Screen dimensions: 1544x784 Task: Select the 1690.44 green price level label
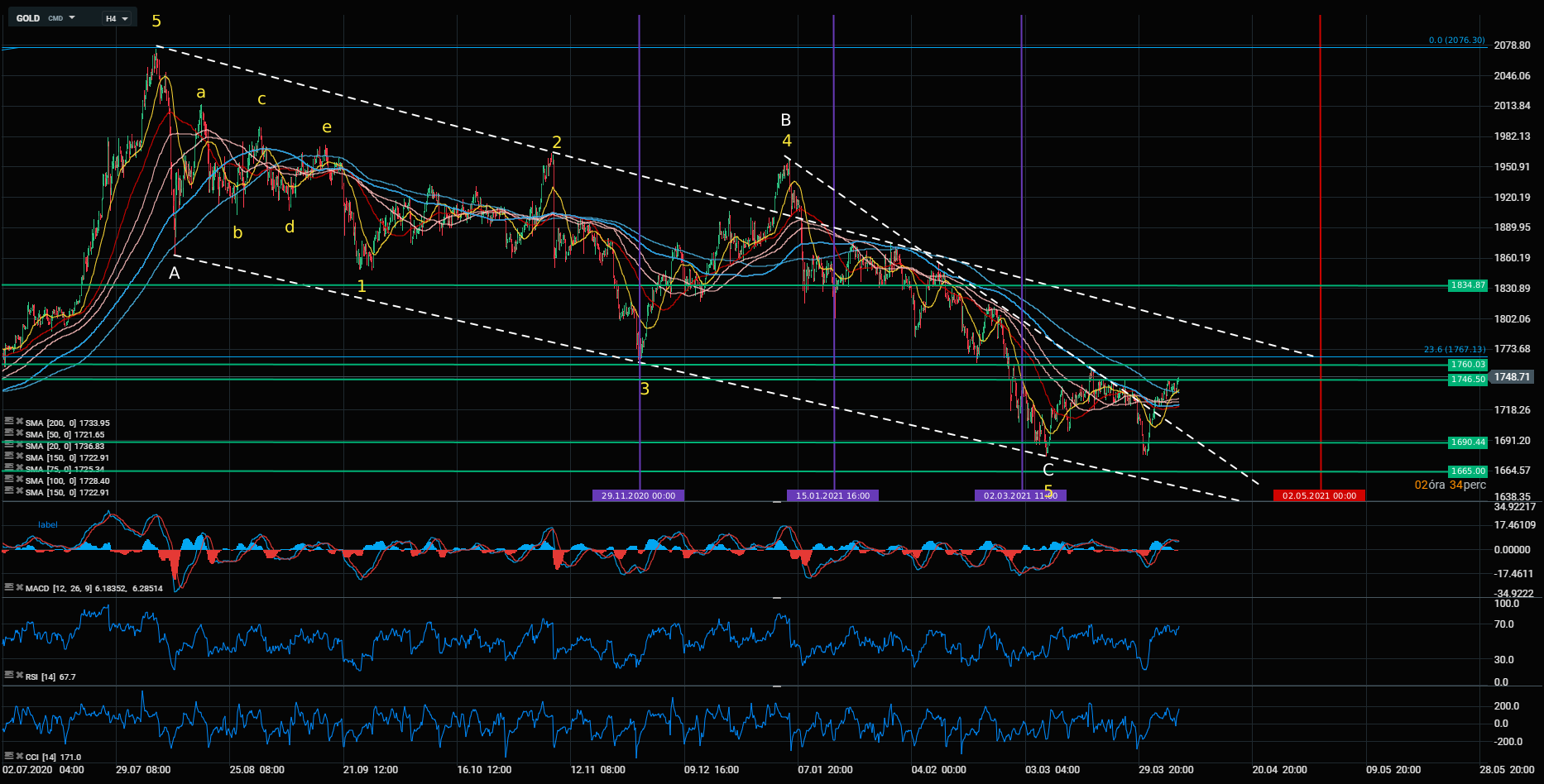[x=1468, y=442]
